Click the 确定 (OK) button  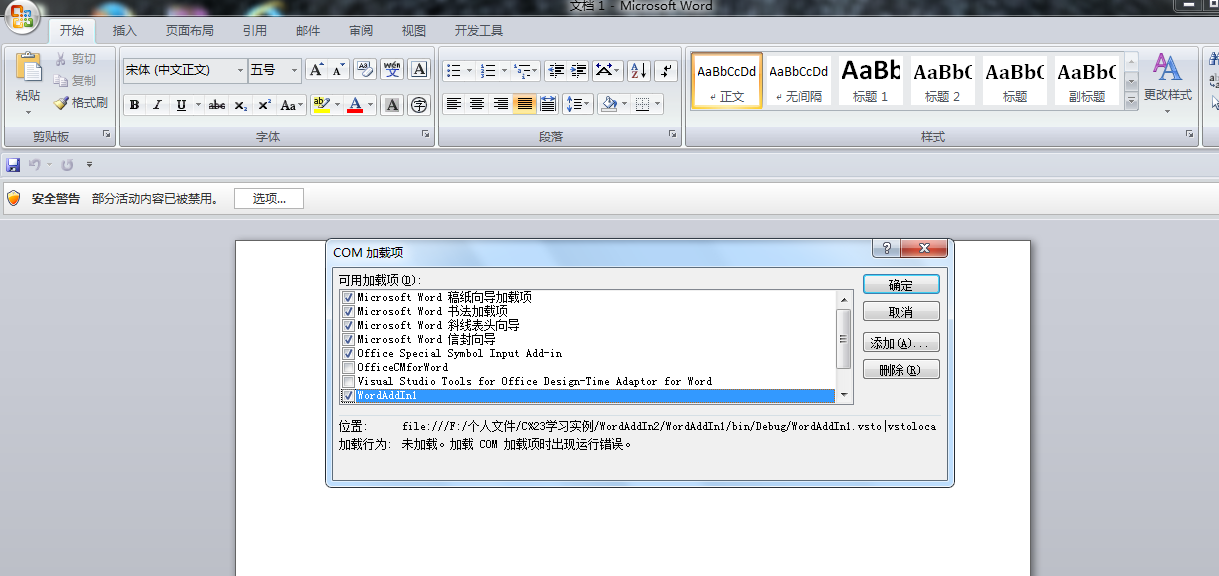coord(901,285)
